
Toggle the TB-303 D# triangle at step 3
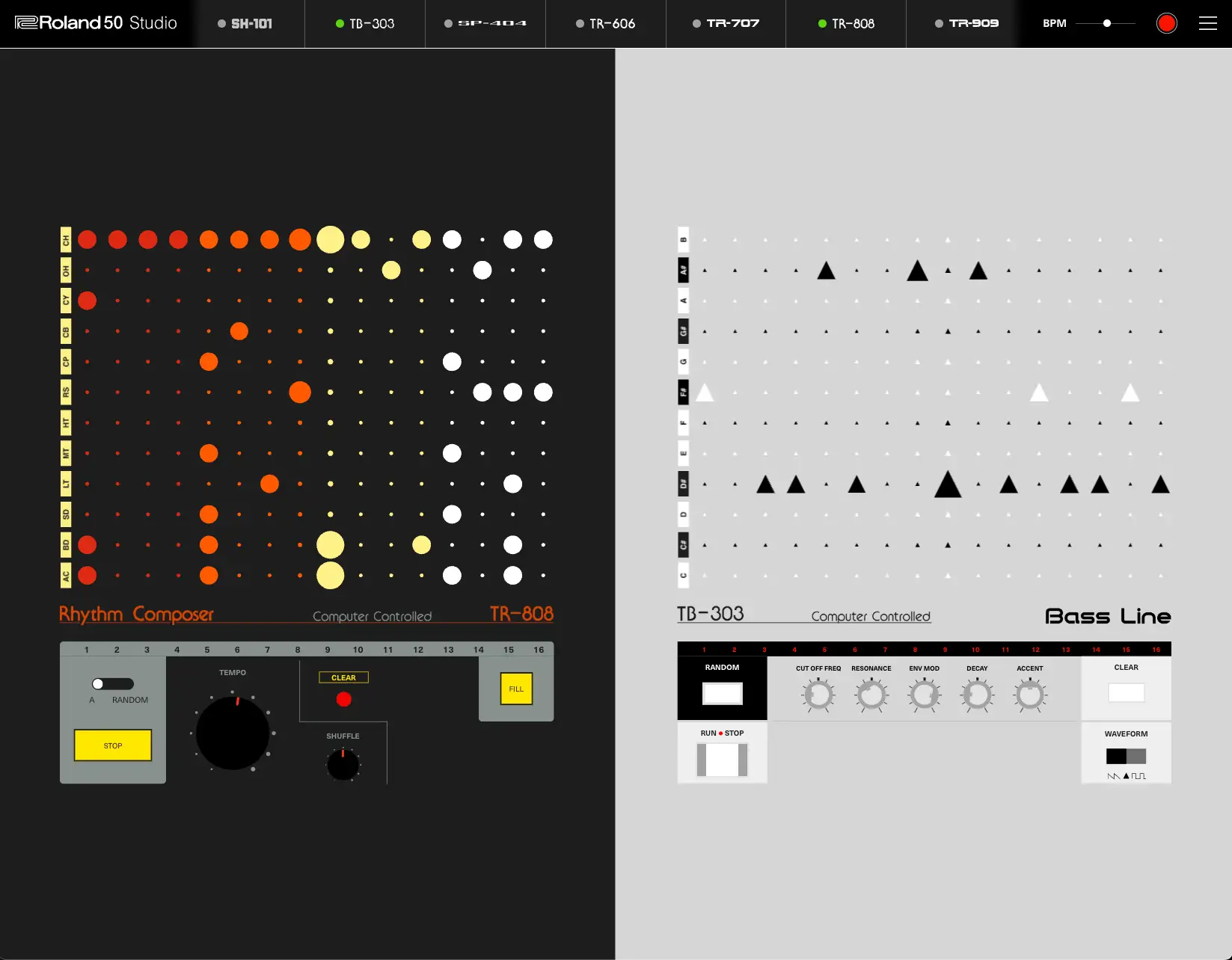[x=765, y=484]
